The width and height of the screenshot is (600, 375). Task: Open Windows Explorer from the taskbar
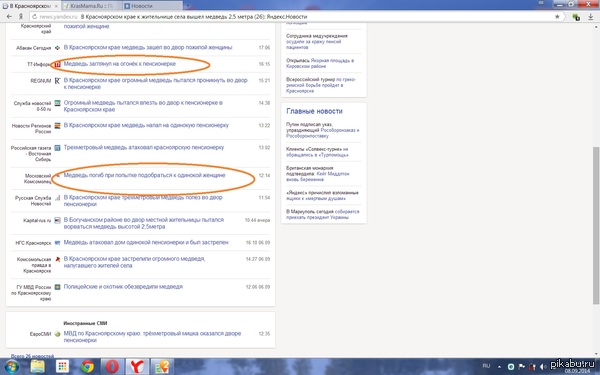(x=38, y=367)
